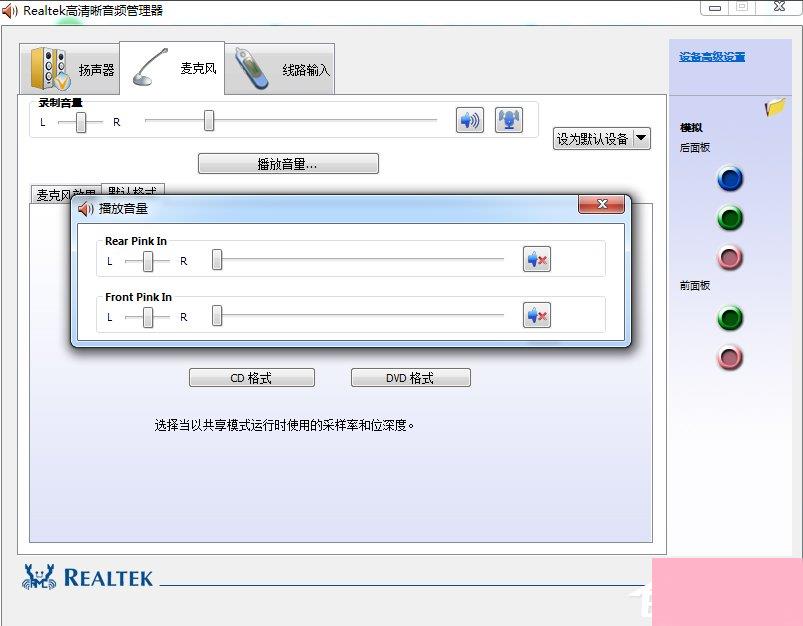The image size is (803, 626).
Task: Expand the 设为默认设备 dropdown arrow
Action: 642,138
